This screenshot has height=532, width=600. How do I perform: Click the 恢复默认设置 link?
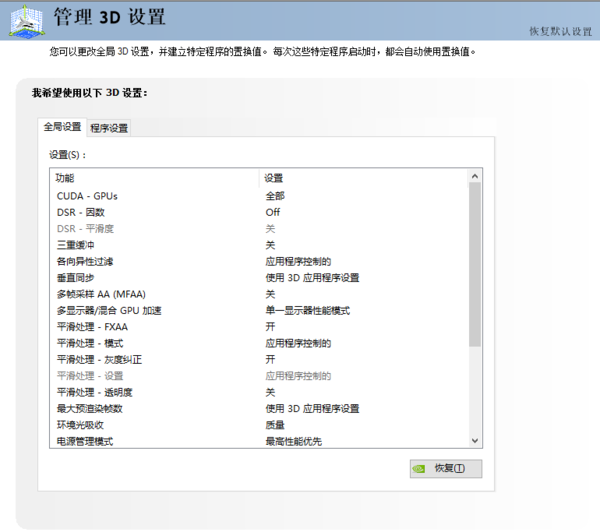pos(561,31)
